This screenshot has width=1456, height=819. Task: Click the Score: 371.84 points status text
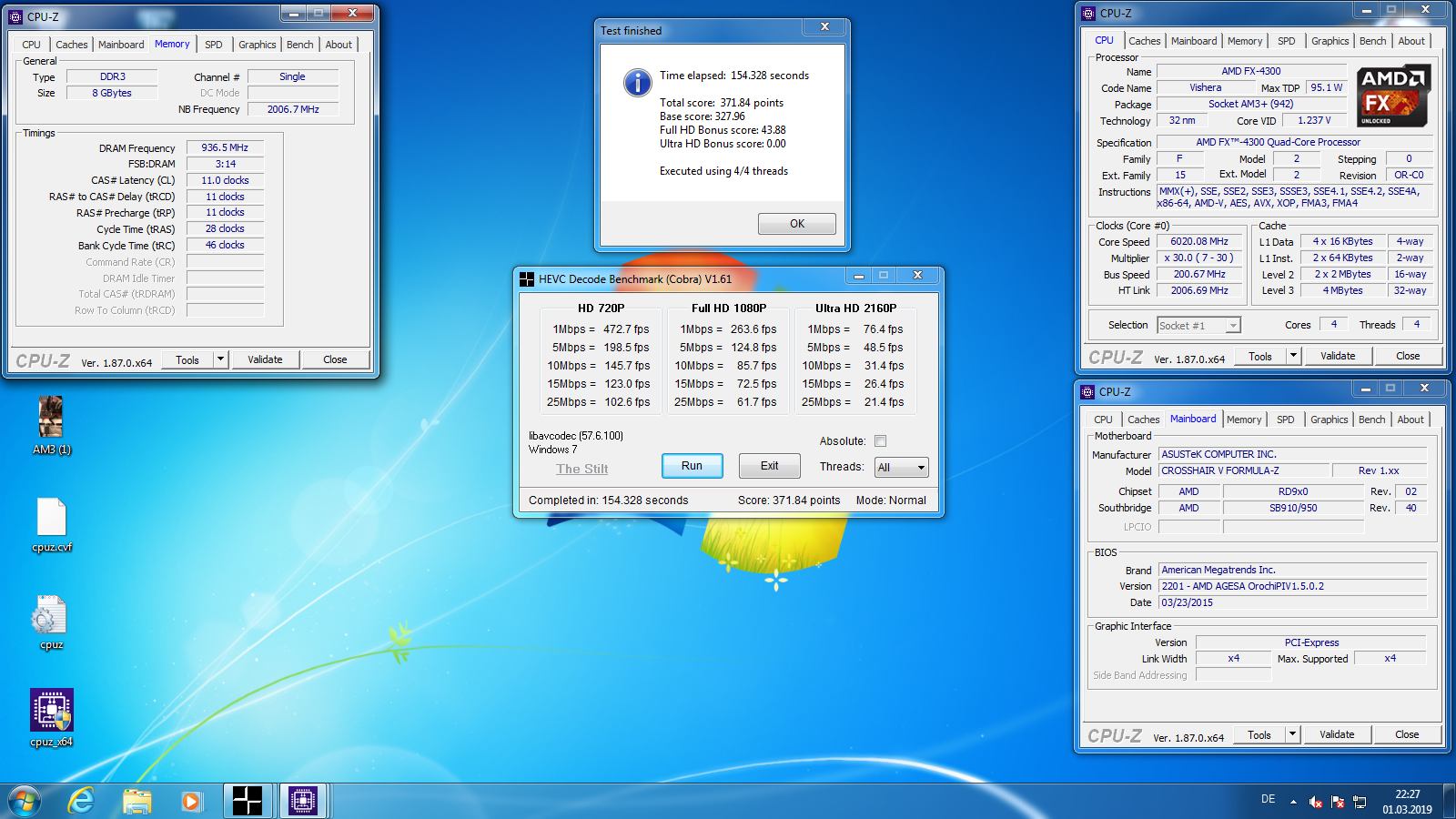coord(789,500)
